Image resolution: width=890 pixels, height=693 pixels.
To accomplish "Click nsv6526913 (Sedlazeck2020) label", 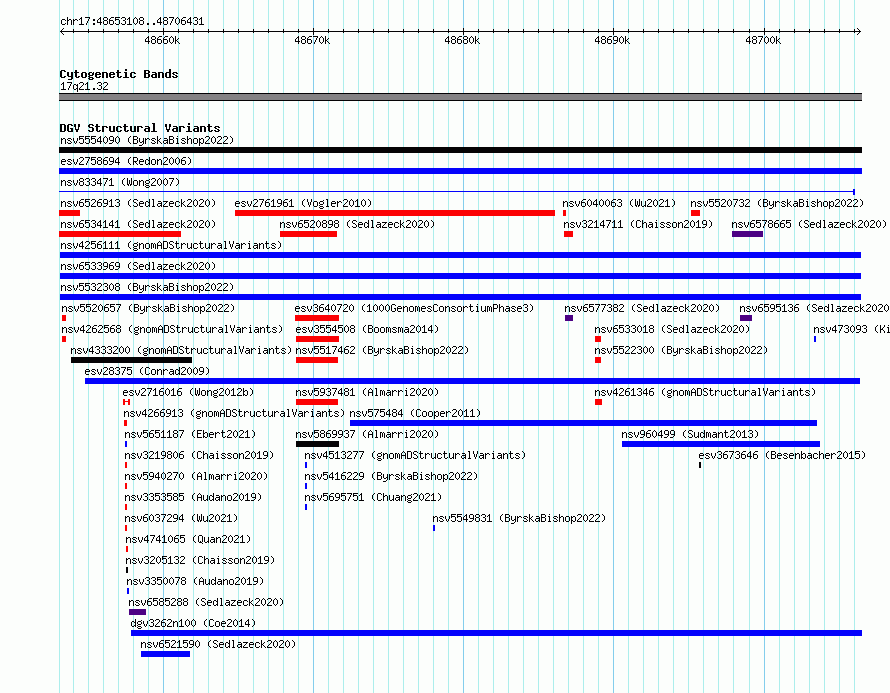I will click(x=138, y=203).
